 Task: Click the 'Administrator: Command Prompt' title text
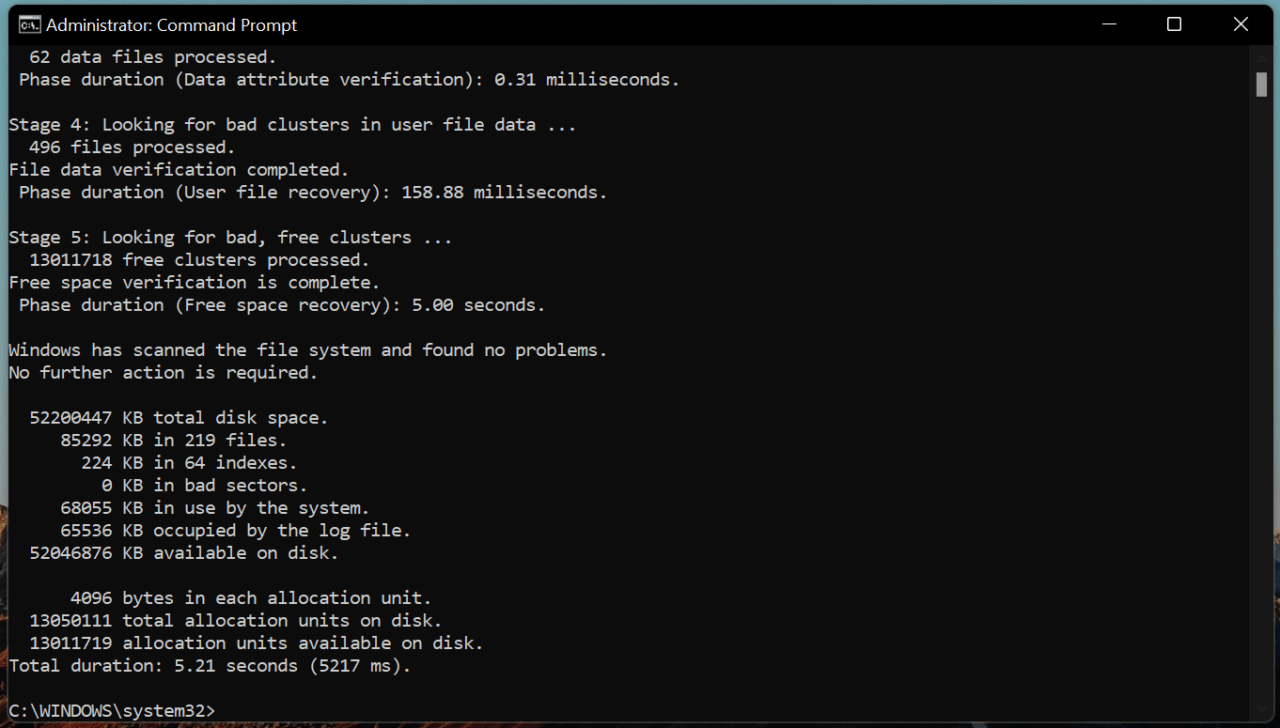click(x=171, y=25)
